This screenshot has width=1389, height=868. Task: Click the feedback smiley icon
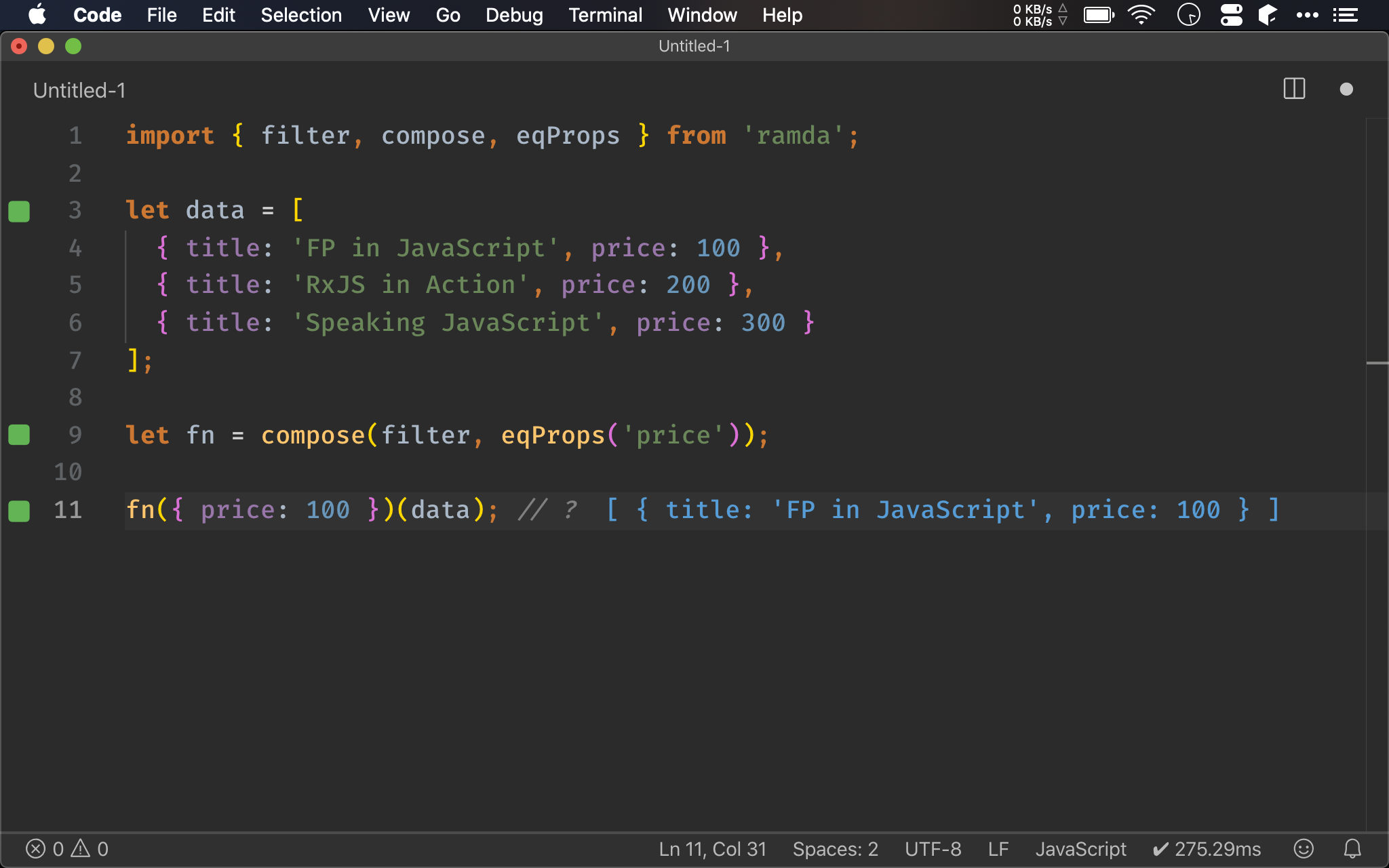pyautogui.click(x=1304, y=848)
